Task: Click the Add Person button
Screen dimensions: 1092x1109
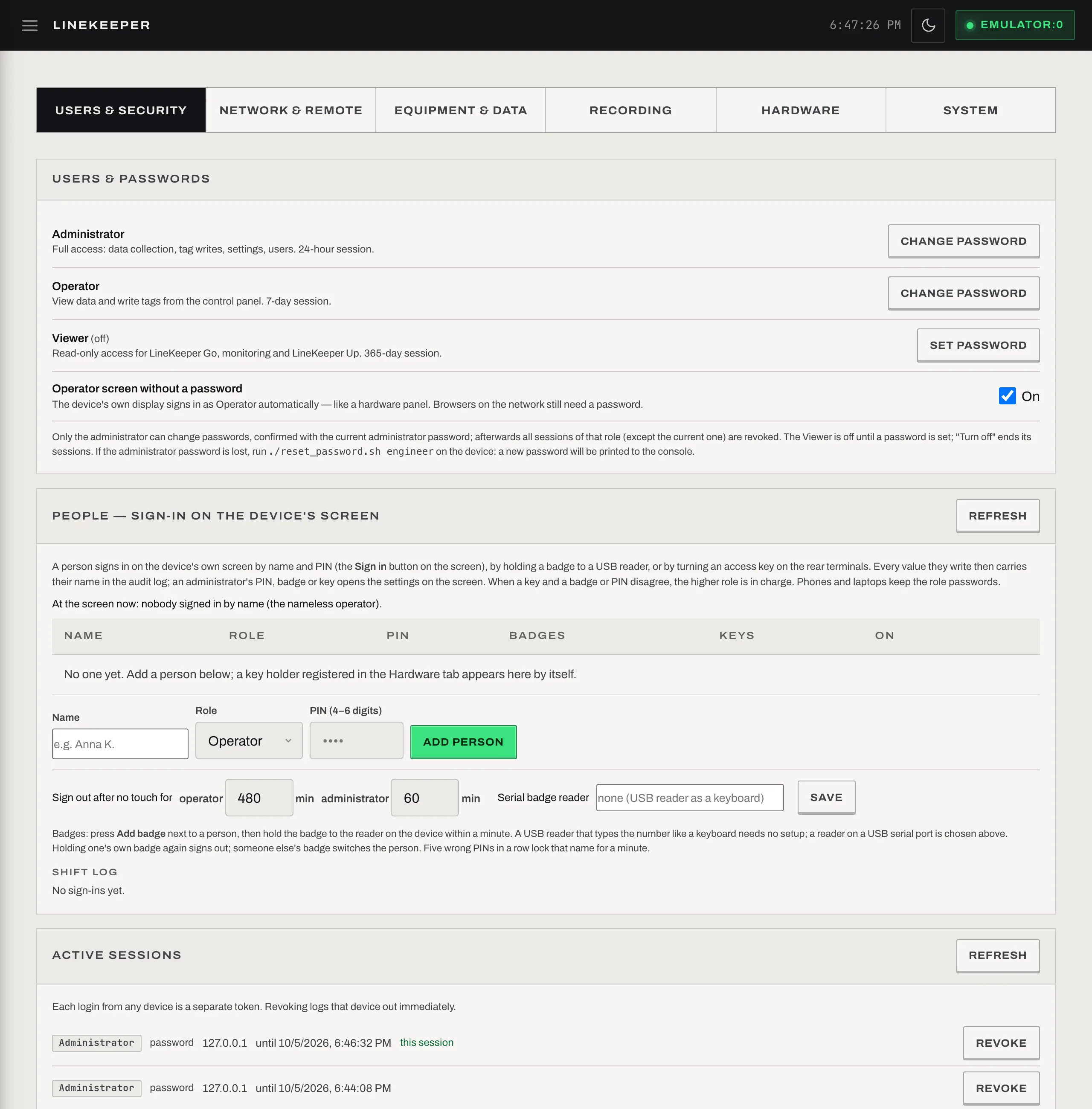Action: (x=463, y=742)
